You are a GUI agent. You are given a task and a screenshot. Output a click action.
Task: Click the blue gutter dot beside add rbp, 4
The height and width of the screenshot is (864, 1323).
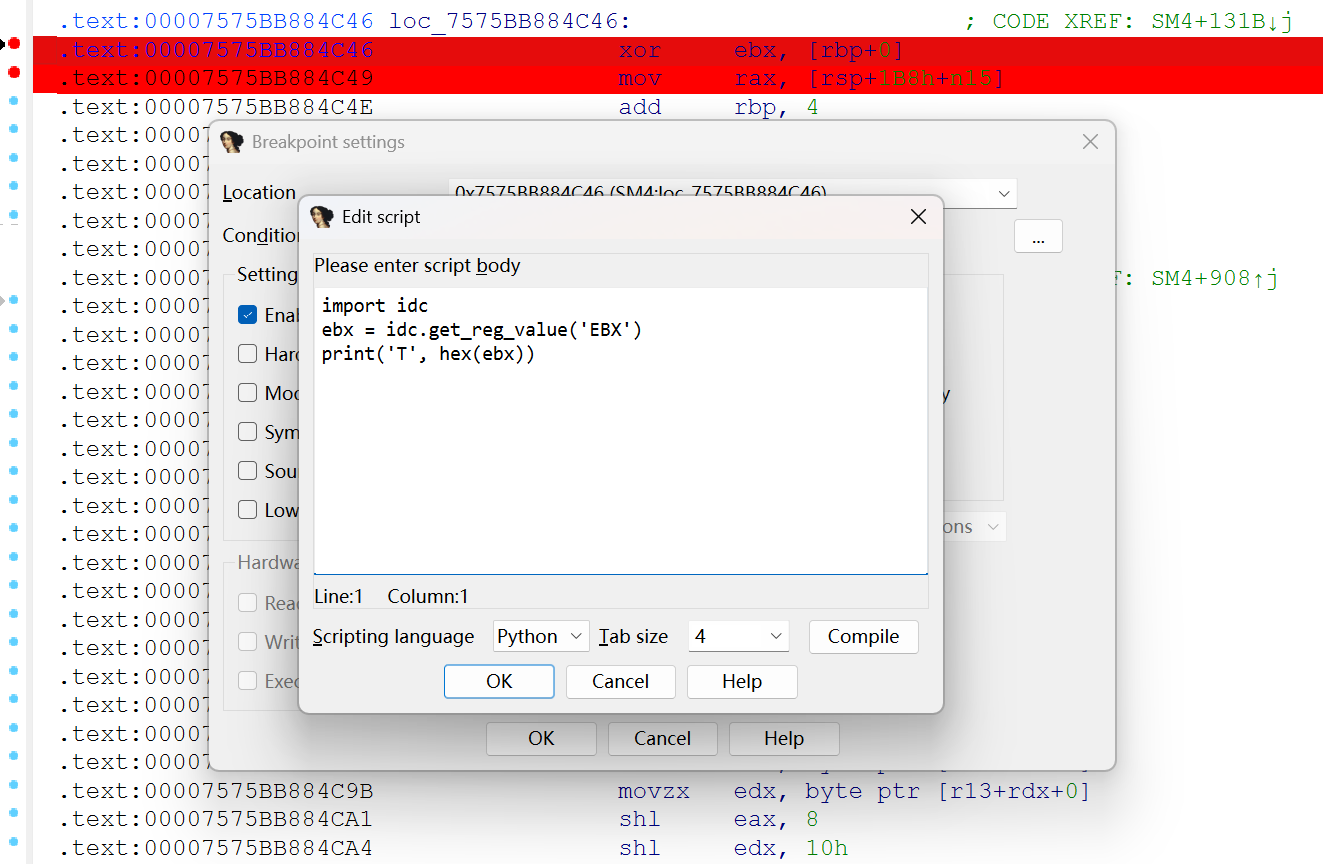click(x=14, y=101)
